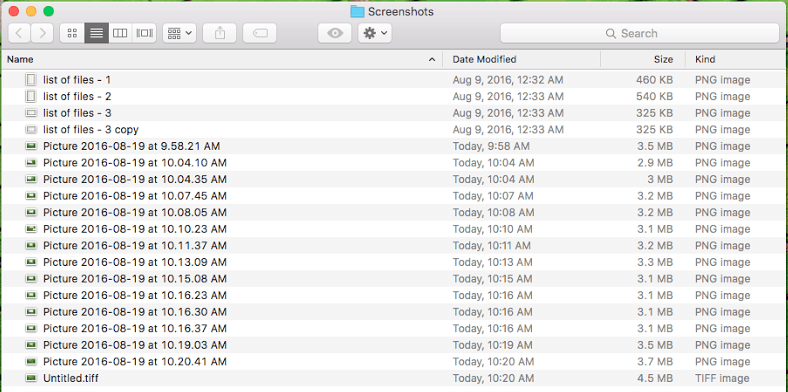Click the icon of list of files - 2
The height and width of the screenshot is (392, 788).
pyautogui.click(x=31, y=96)
